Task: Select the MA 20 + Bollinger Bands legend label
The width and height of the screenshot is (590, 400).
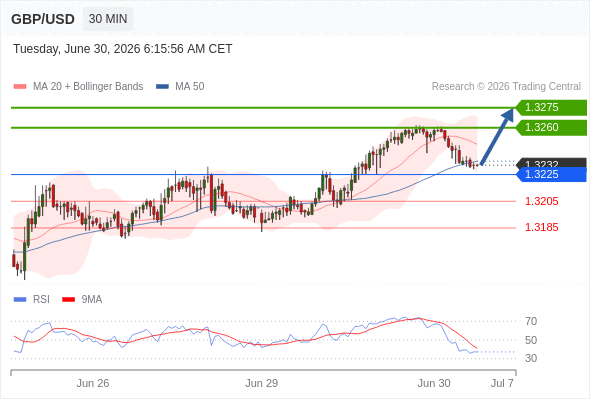Action: coord(88,87)
